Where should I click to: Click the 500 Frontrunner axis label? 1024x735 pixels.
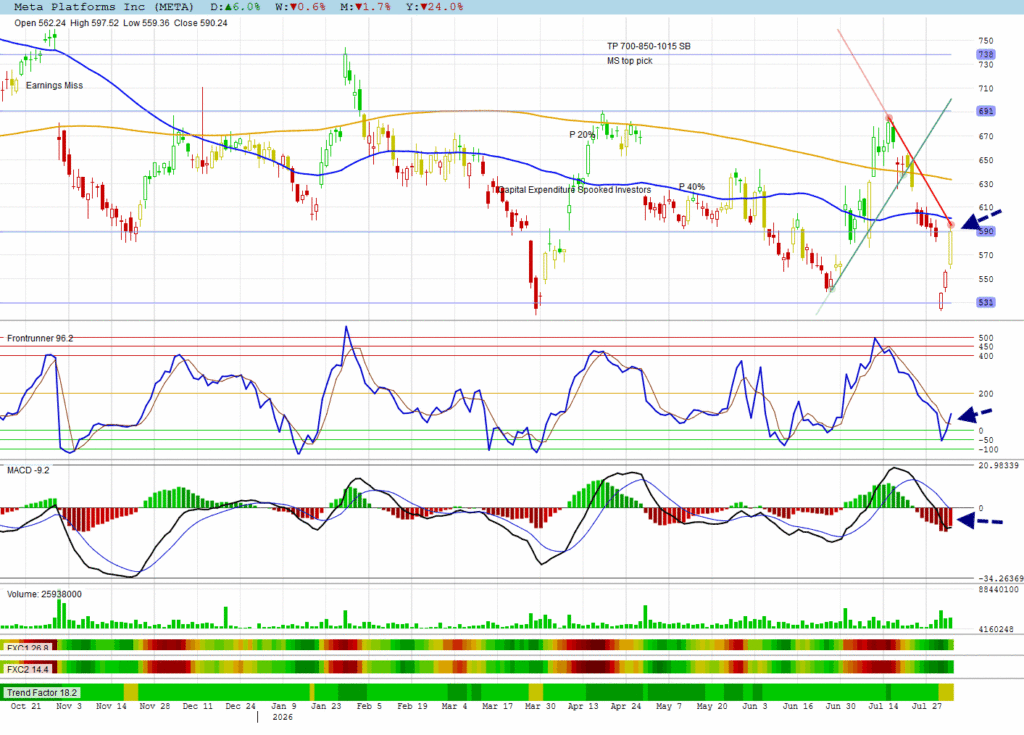coord(985,338)
